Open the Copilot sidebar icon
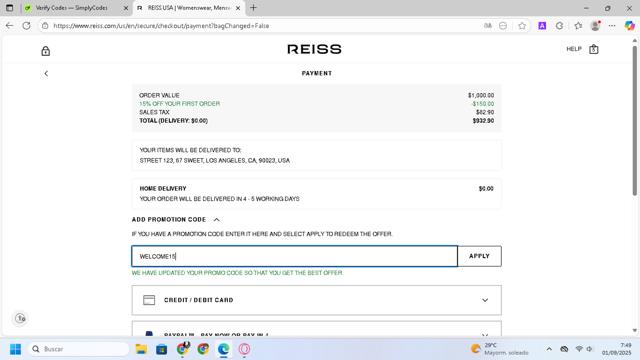The image size is (640, 360). [630, 26]
